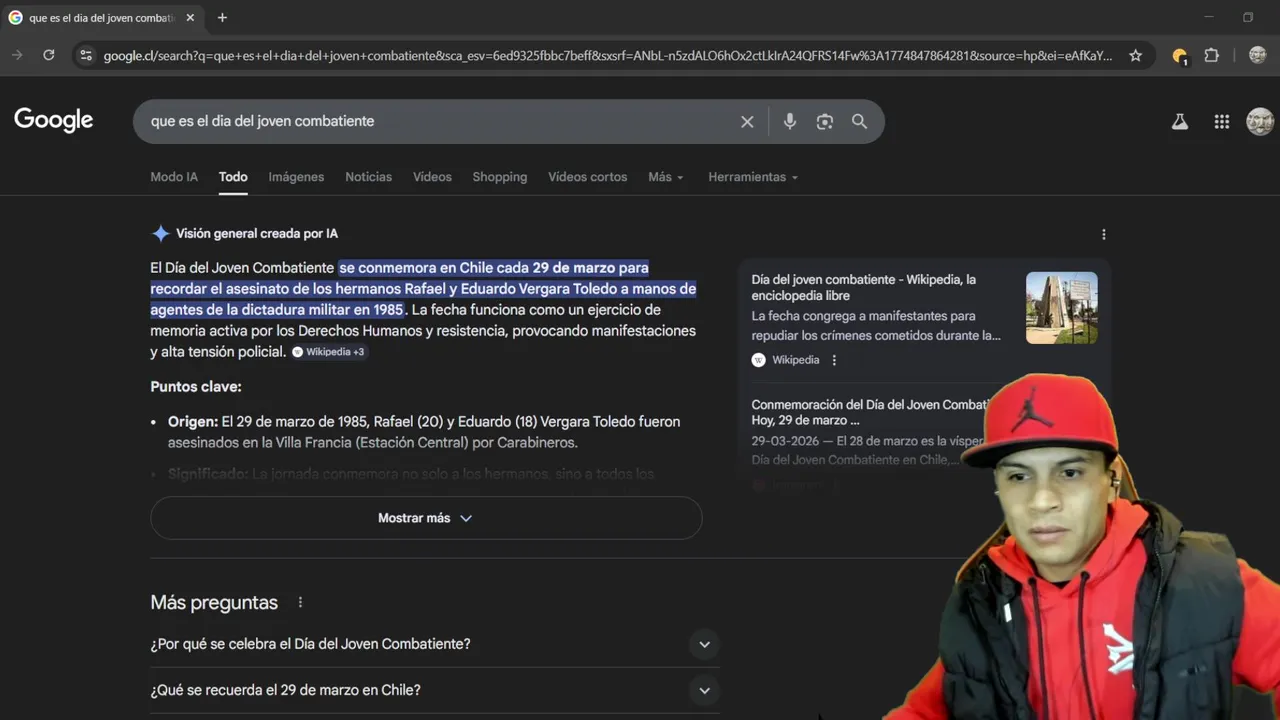Open site information icon in address bar
The height and width of the screenshot is (720, 1280).
coord(86,56)
